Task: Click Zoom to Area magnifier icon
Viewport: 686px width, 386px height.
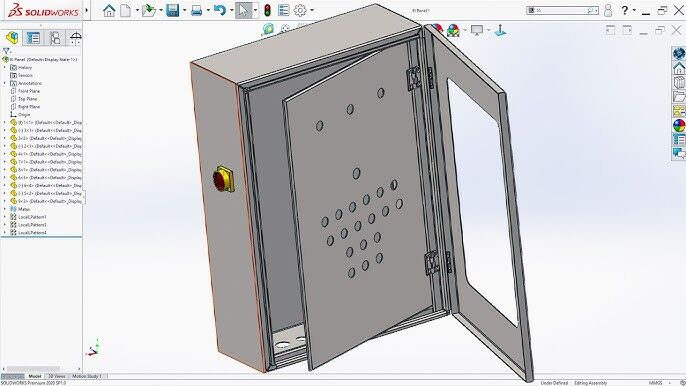Action: [x=285, y=29]
